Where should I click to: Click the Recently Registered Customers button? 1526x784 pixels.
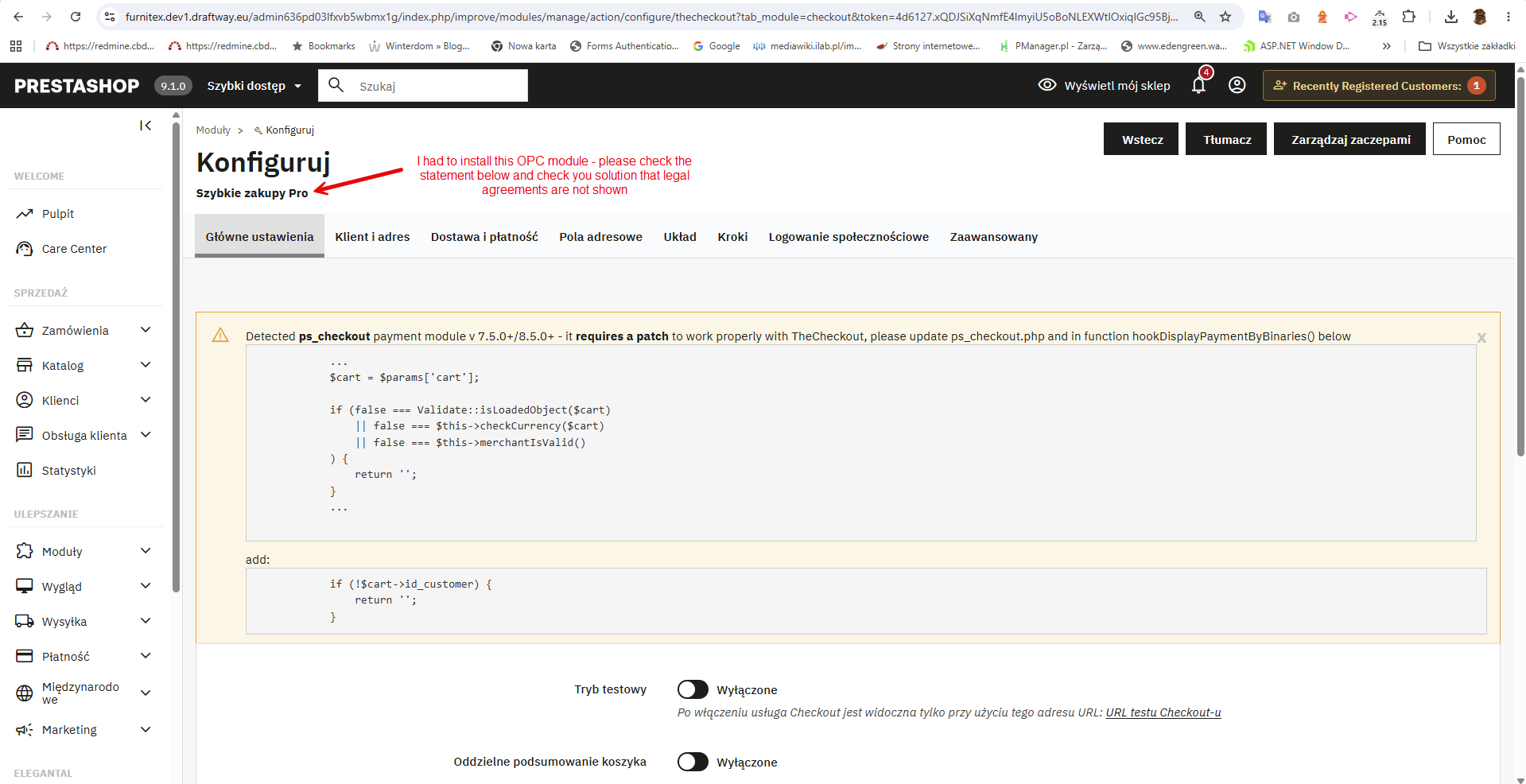(x=1379, y=86)
